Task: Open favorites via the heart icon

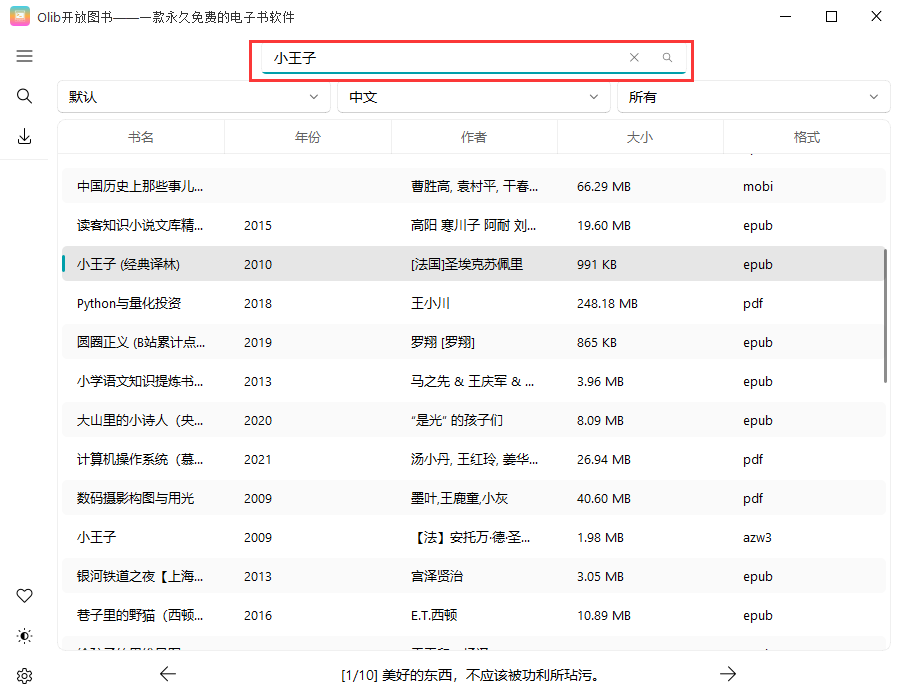Action: [x=24, y=595]
